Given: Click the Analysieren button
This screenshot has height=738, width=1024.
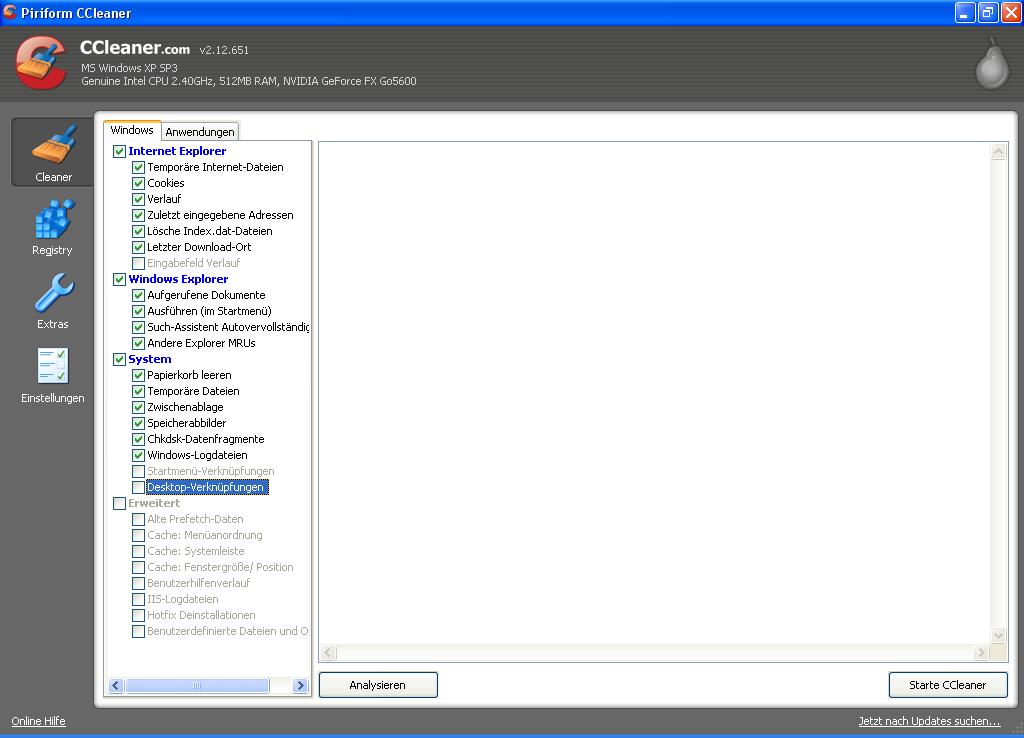Looking at the screenshot, I should (x=378, y=685).
